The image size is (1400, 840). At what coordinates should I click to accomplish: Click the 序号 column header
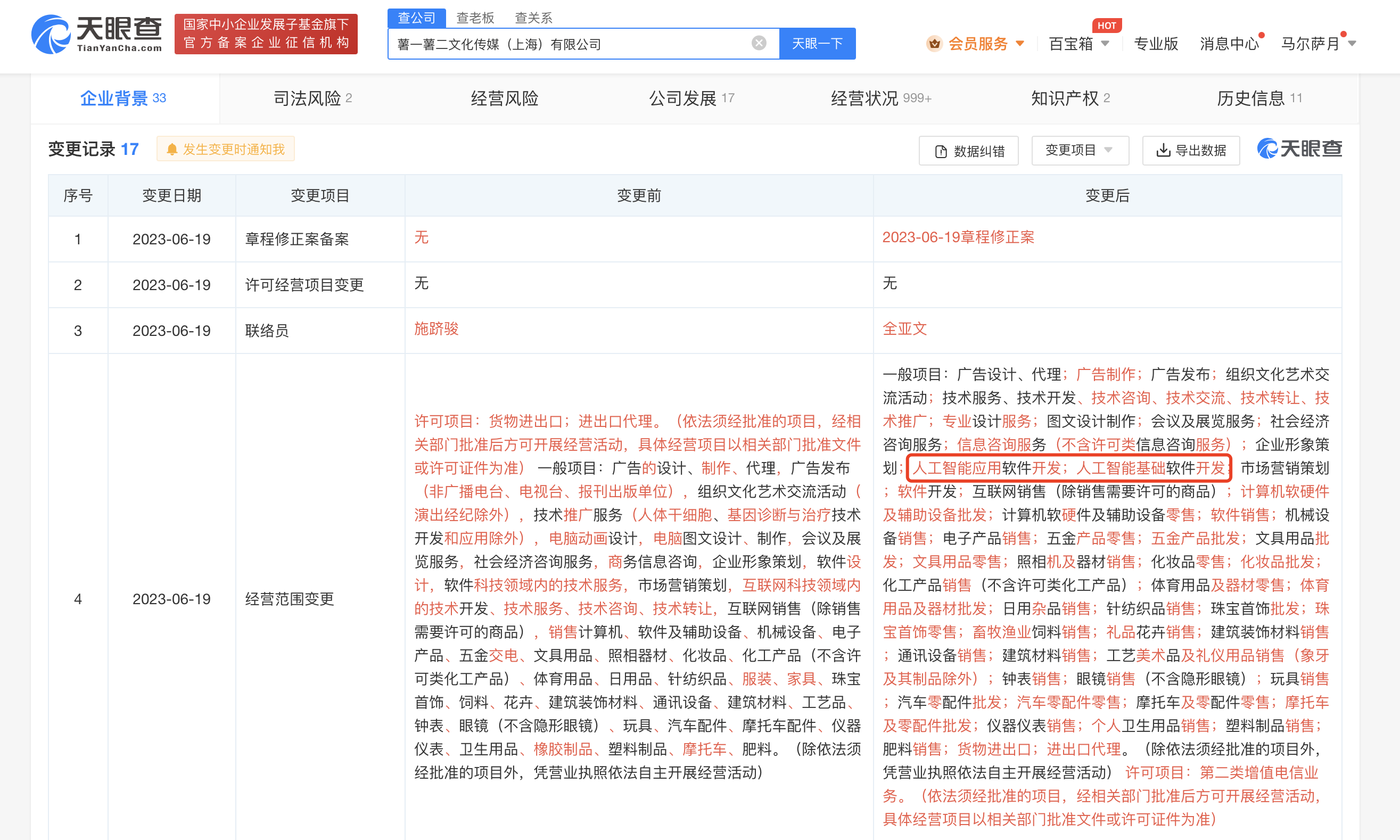(x=78, y=196)
